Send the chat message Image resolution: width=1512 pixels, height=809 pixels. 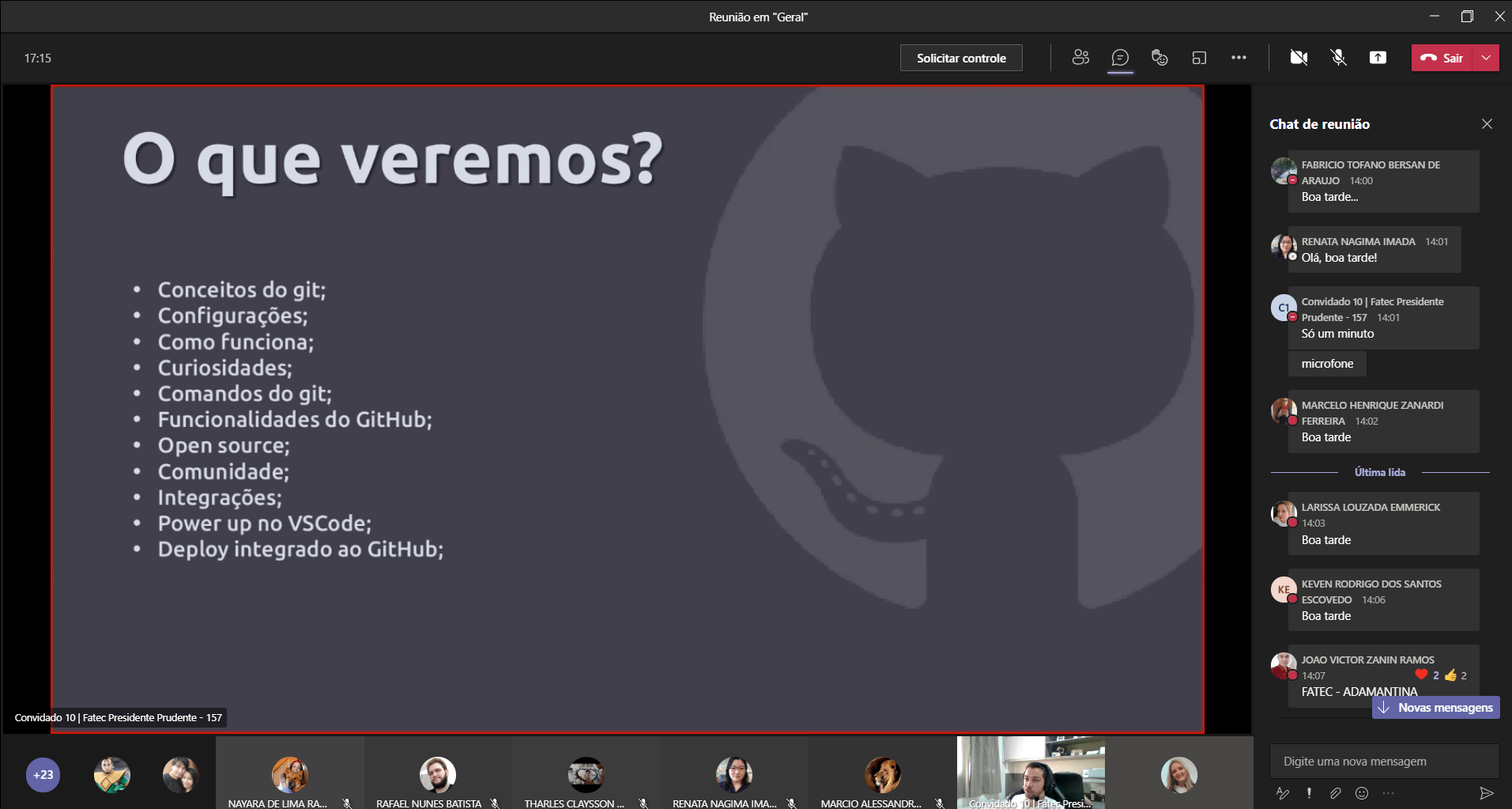pyautogui.click(x=1486, y=793)
